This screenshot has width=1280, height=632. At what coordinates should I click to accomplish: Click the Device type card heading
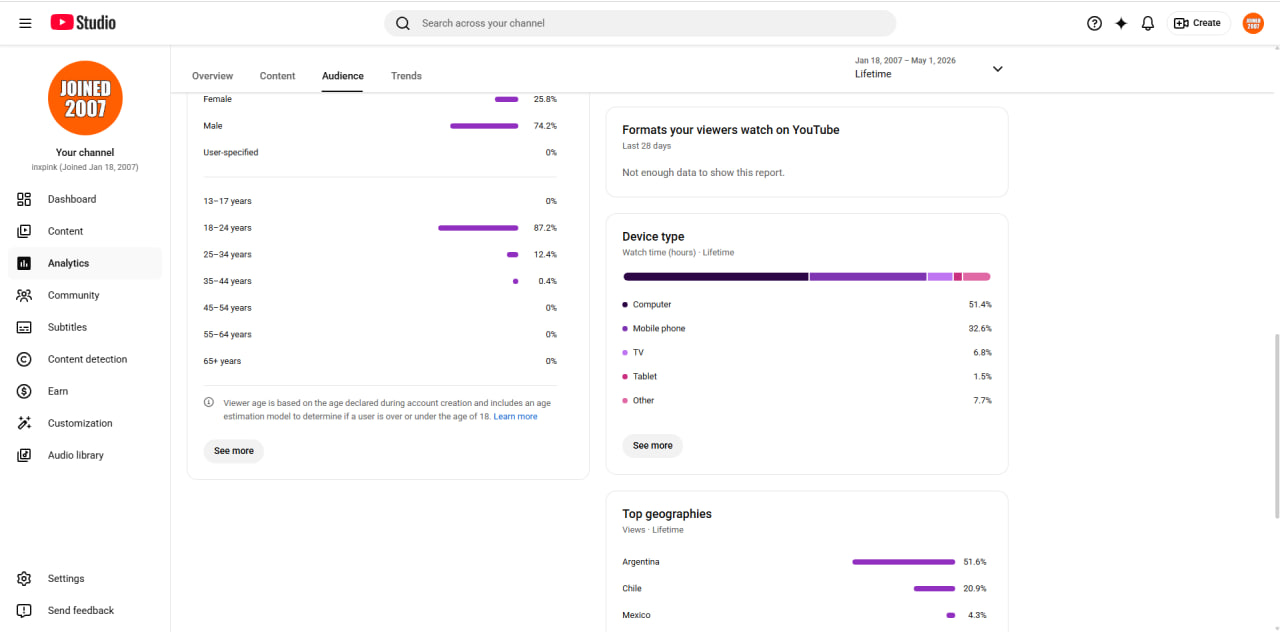pos(653,237)
